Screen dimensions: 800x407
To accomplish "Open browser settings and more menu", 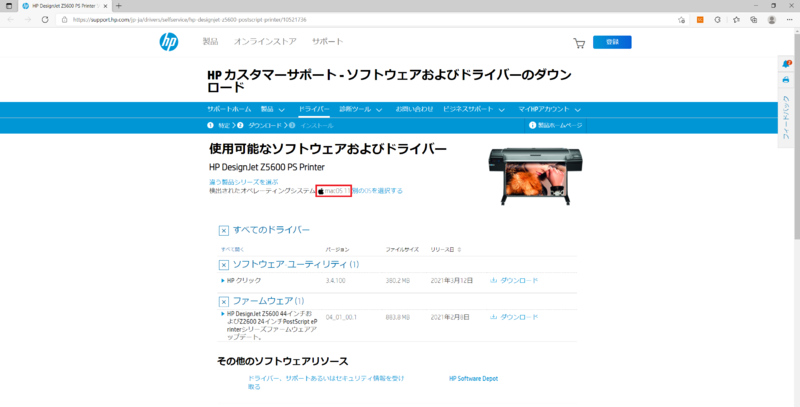I will tap(790, 19).
